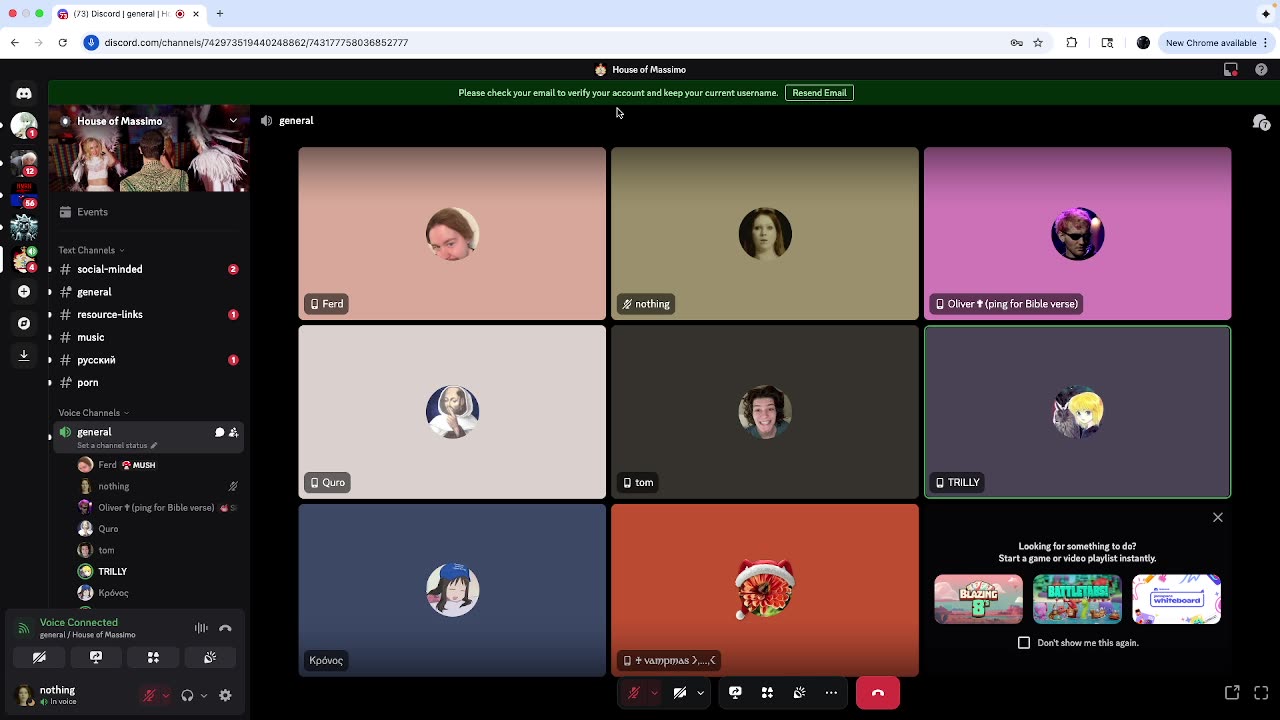This screenshot has height=720, width=1280.
Task: Select the tom video tile
Action: click(765, 412)
